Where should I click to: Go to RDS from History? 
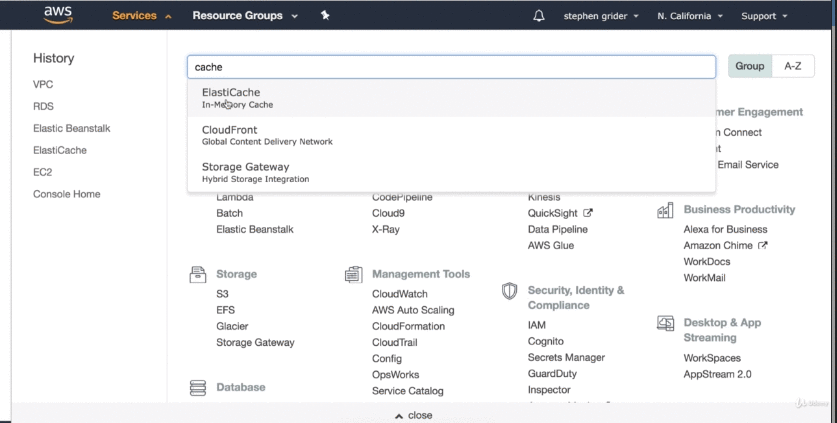coord(43,106)
